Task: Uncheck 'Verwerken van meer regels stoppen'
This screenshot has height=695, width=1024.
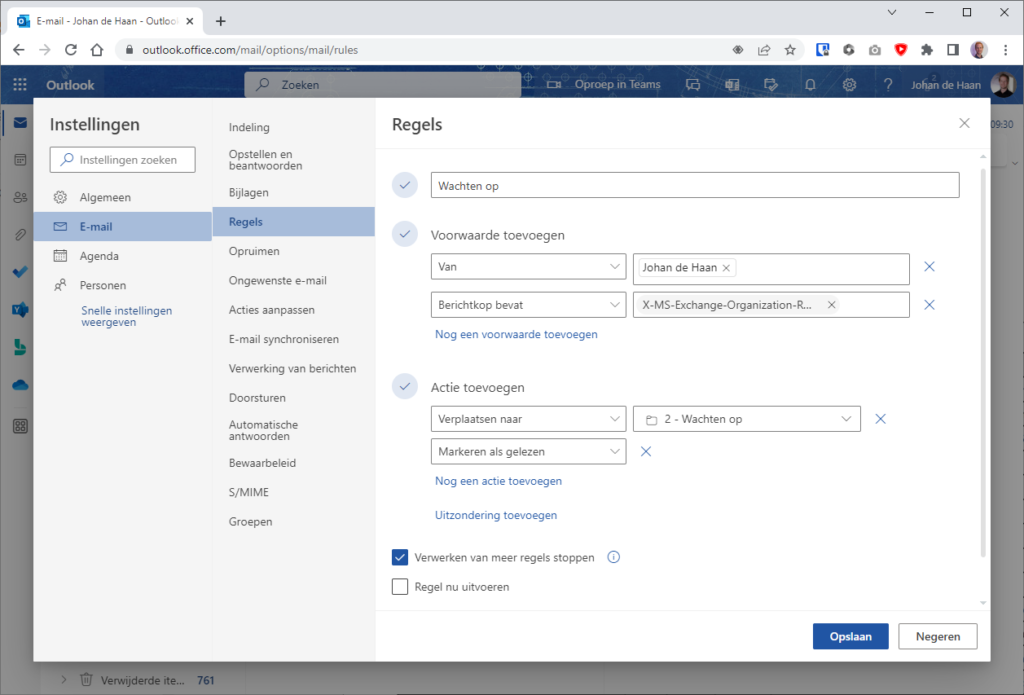Action: tap(400, 557)
